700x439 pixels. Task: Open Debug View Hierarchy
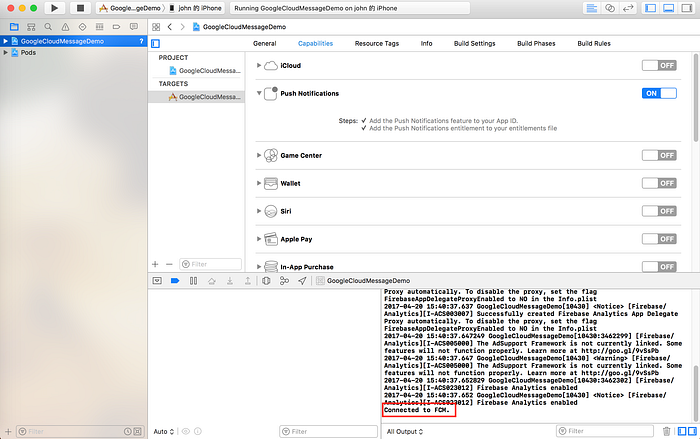click(x=266, y=280)
